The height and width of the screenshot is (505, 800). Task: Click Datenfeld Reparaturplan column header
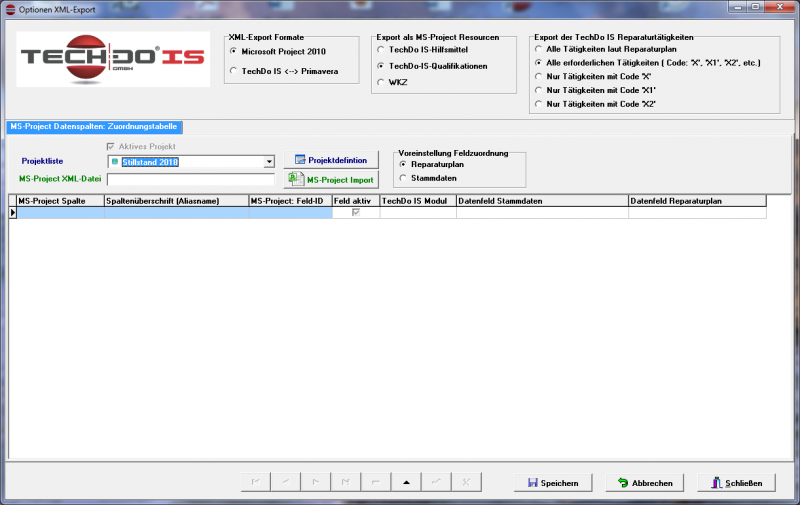(x=697, y=201)
